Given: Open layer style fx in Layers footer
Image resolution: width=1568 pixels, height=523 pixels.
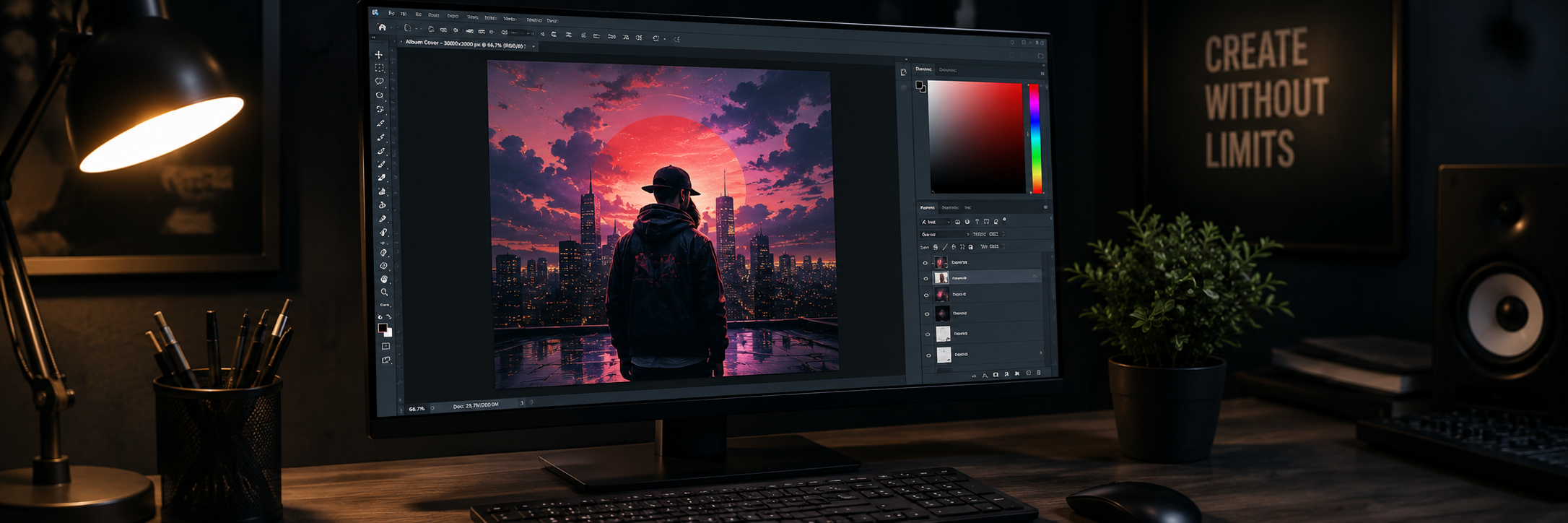Looking at the screenshot, I should coord(985,375).
